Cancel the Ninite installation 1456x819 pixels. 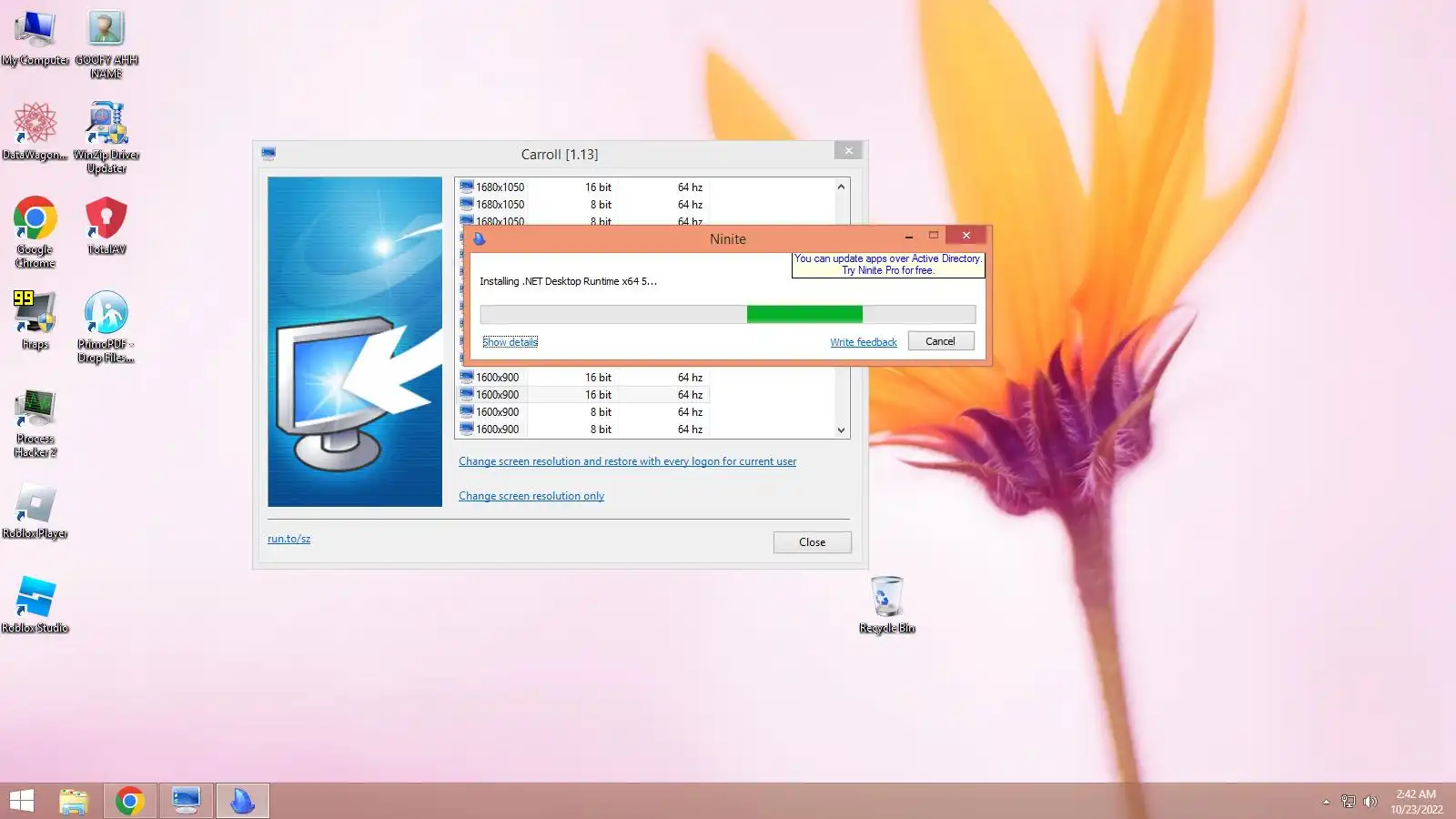[941, 341]
